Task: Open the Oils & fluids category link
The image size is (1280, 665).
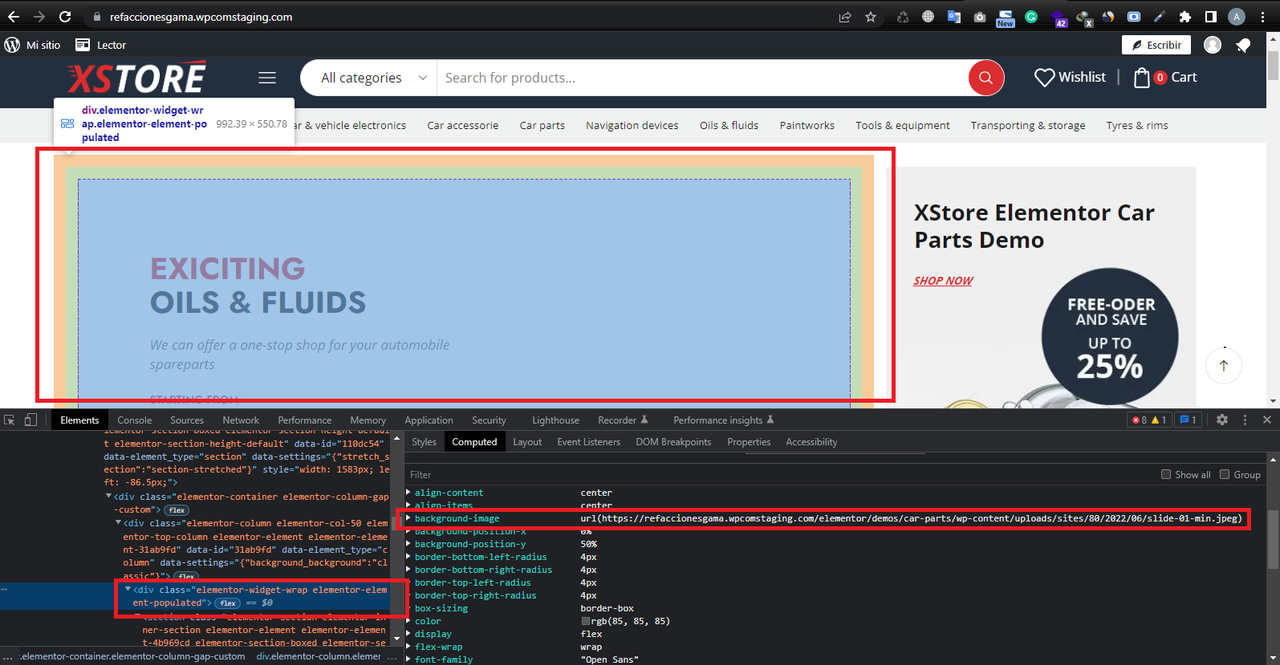Action: 729,126
